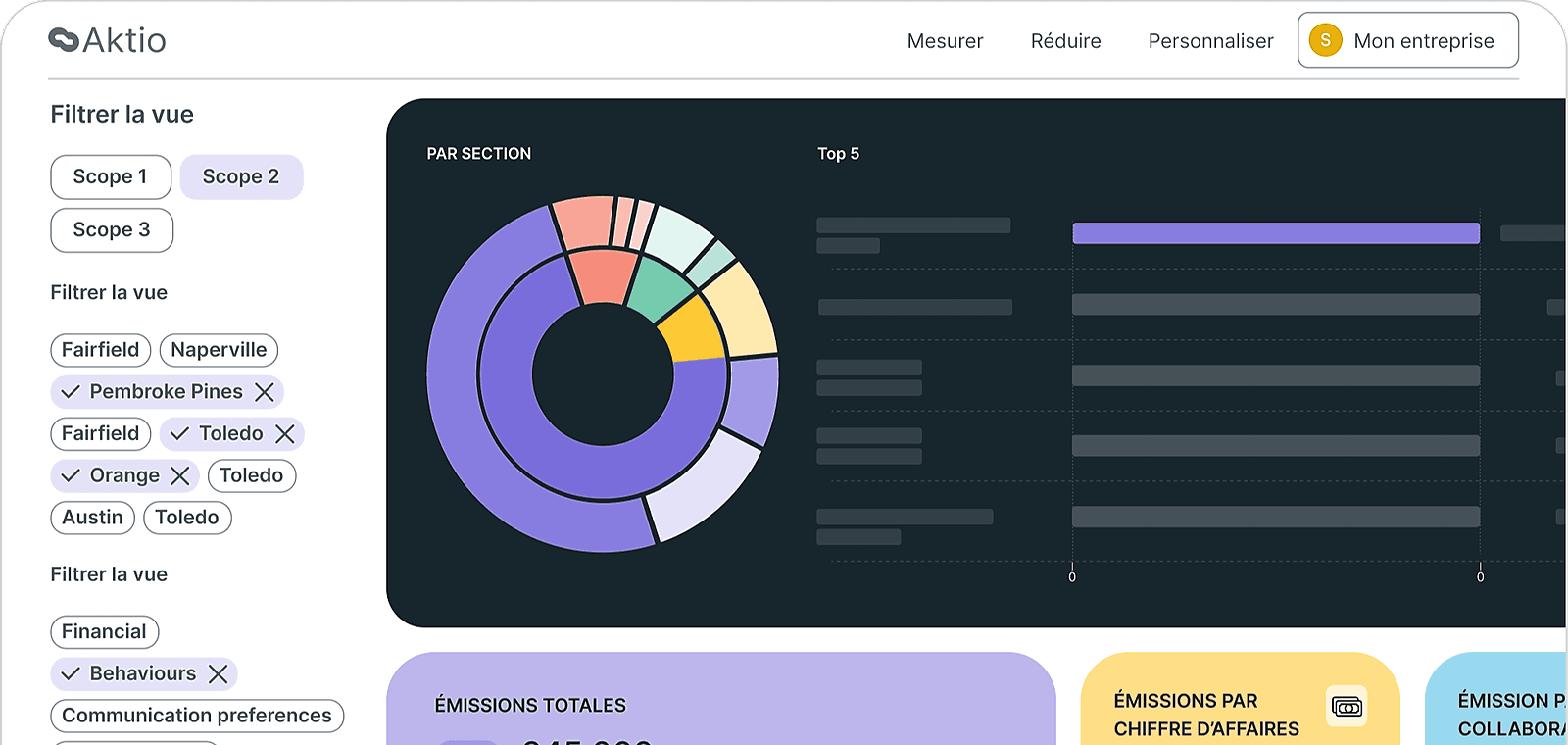Open the Mon entreprise account menu
The image size is (1568, 745).
click(x=1407, y=40)
